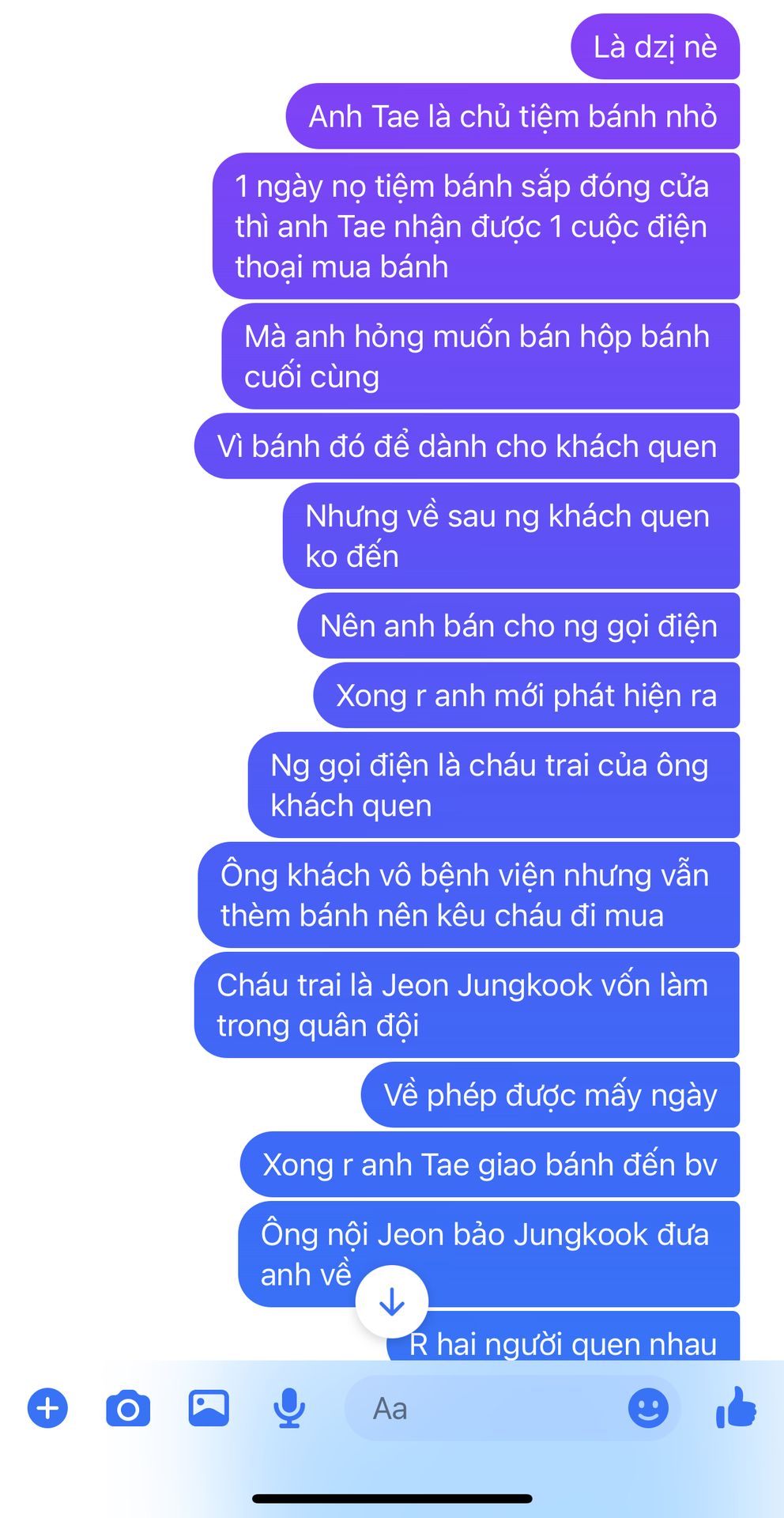Tap "Vì bánh đó để dành cho khách quen"

[467, 446]
